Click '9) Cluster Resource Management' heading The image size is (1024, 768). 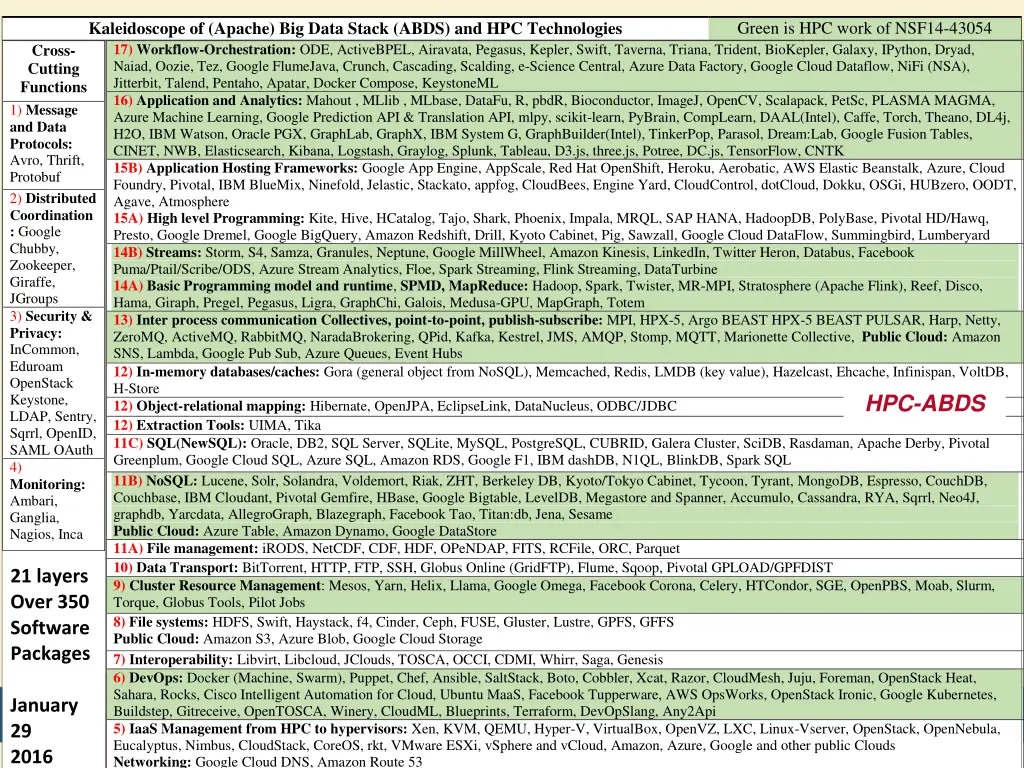[218, 586]
